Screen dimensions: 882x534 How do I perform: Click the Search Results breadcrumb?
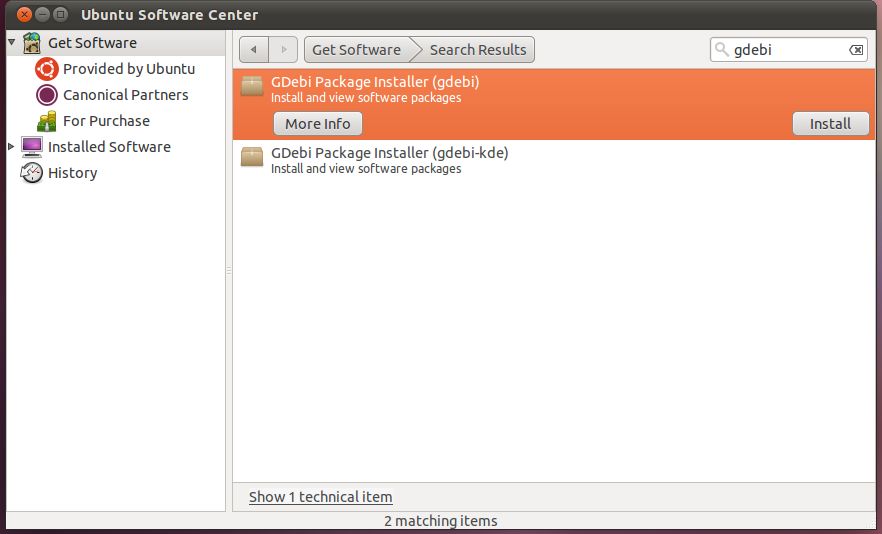click(x=478, y=50)
